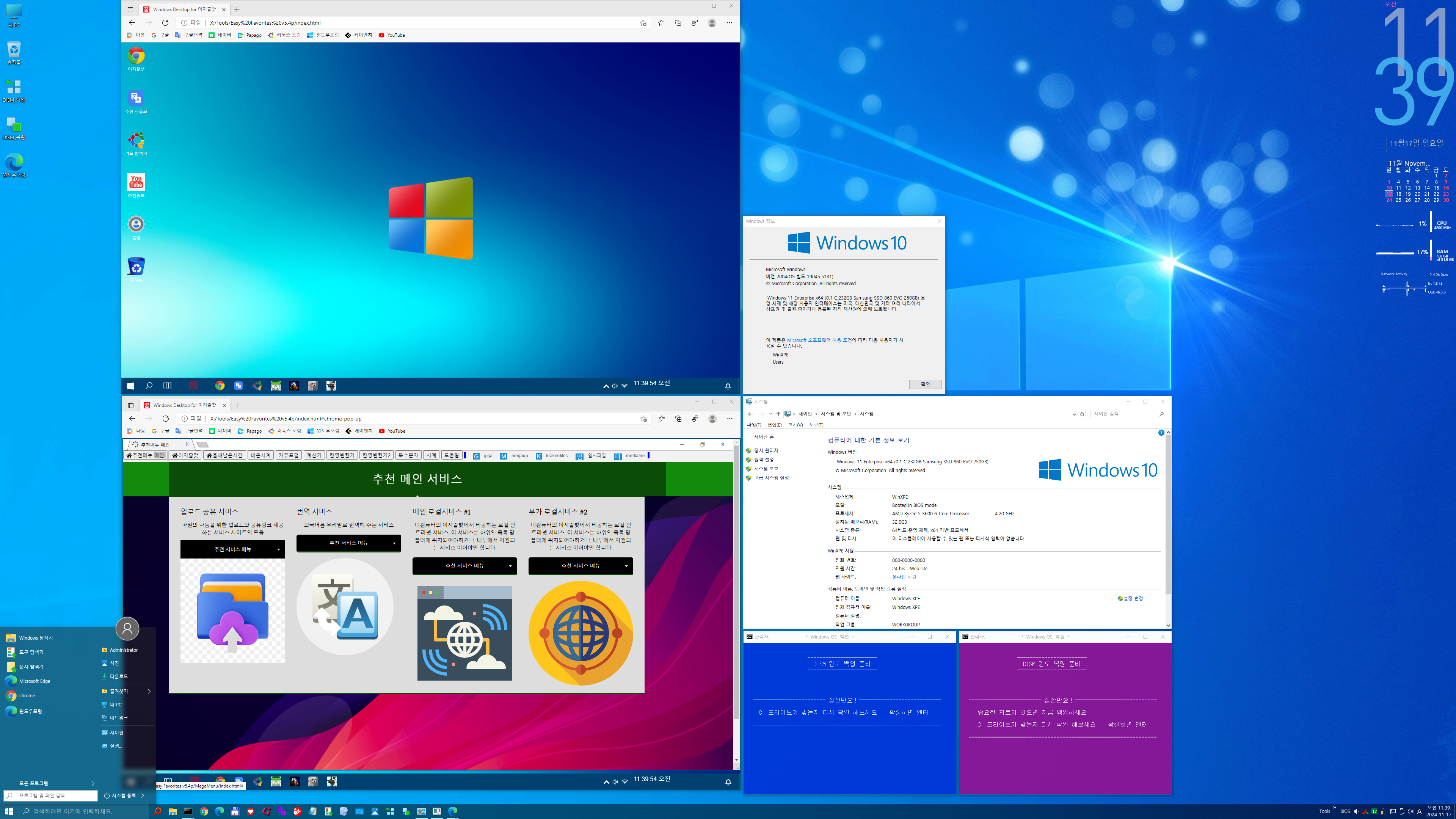Click the krakenfiles bookmark in popup bar
The width and height of the screenshot is (1456, 819).
551,455
